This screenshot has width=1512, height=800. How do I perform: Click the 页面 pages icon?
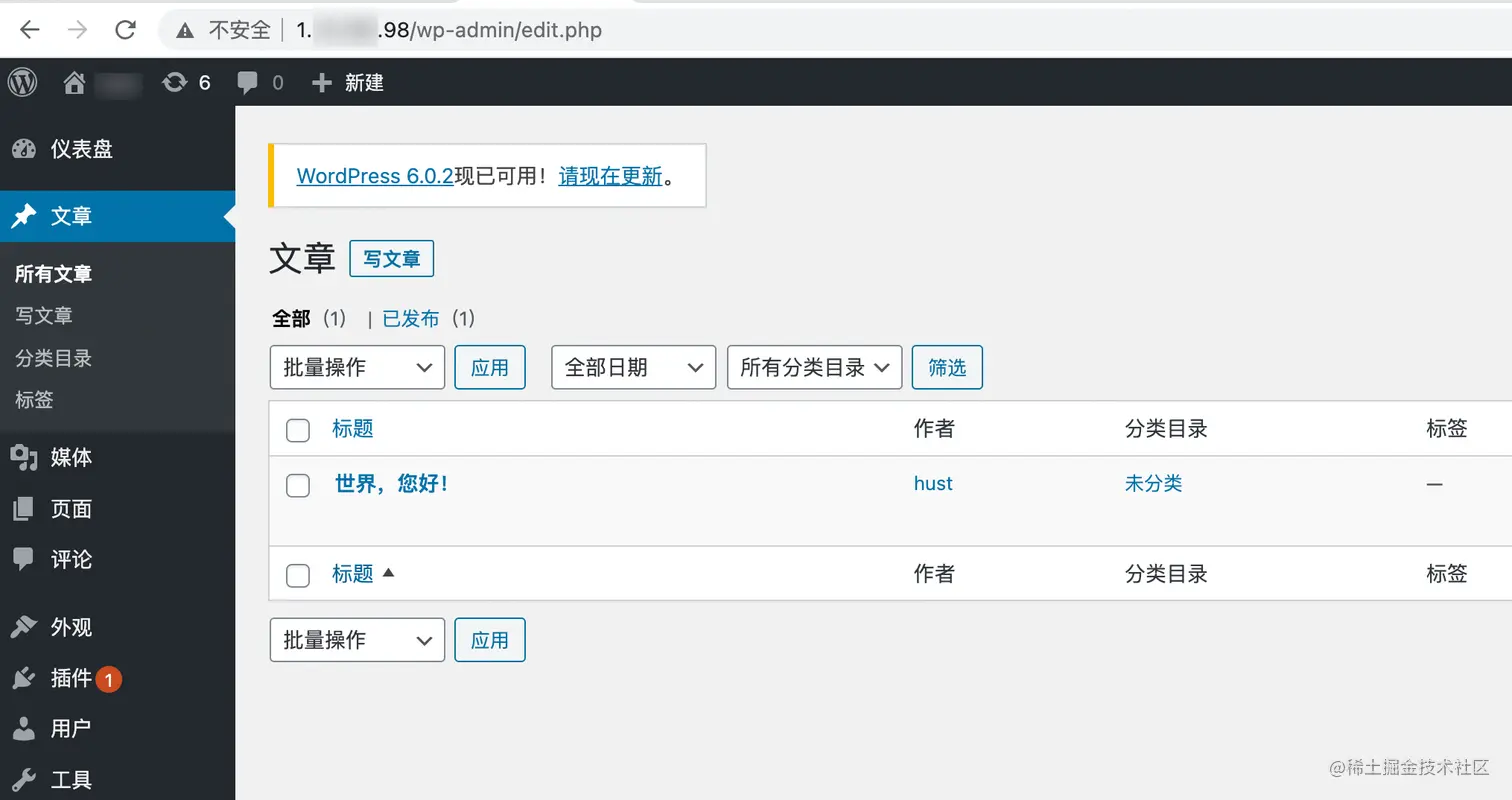(24, 509)
